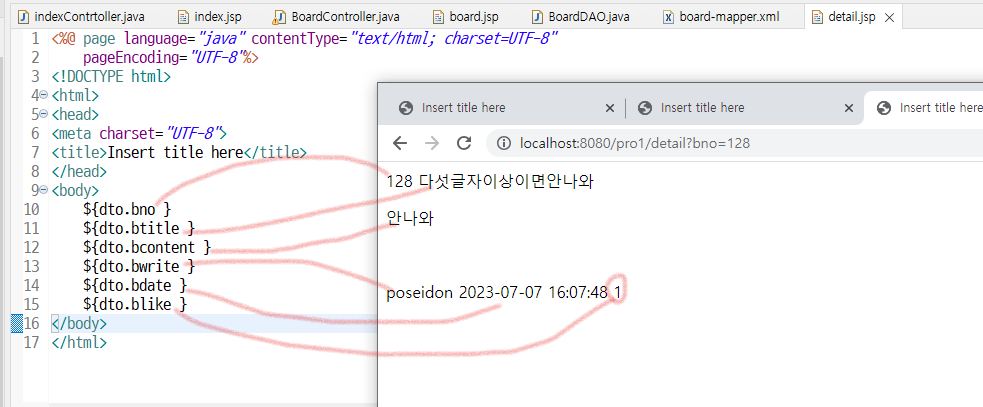Collapse the html tag fold on line 4
The image size is (983, 407).
tap(43, 95)
